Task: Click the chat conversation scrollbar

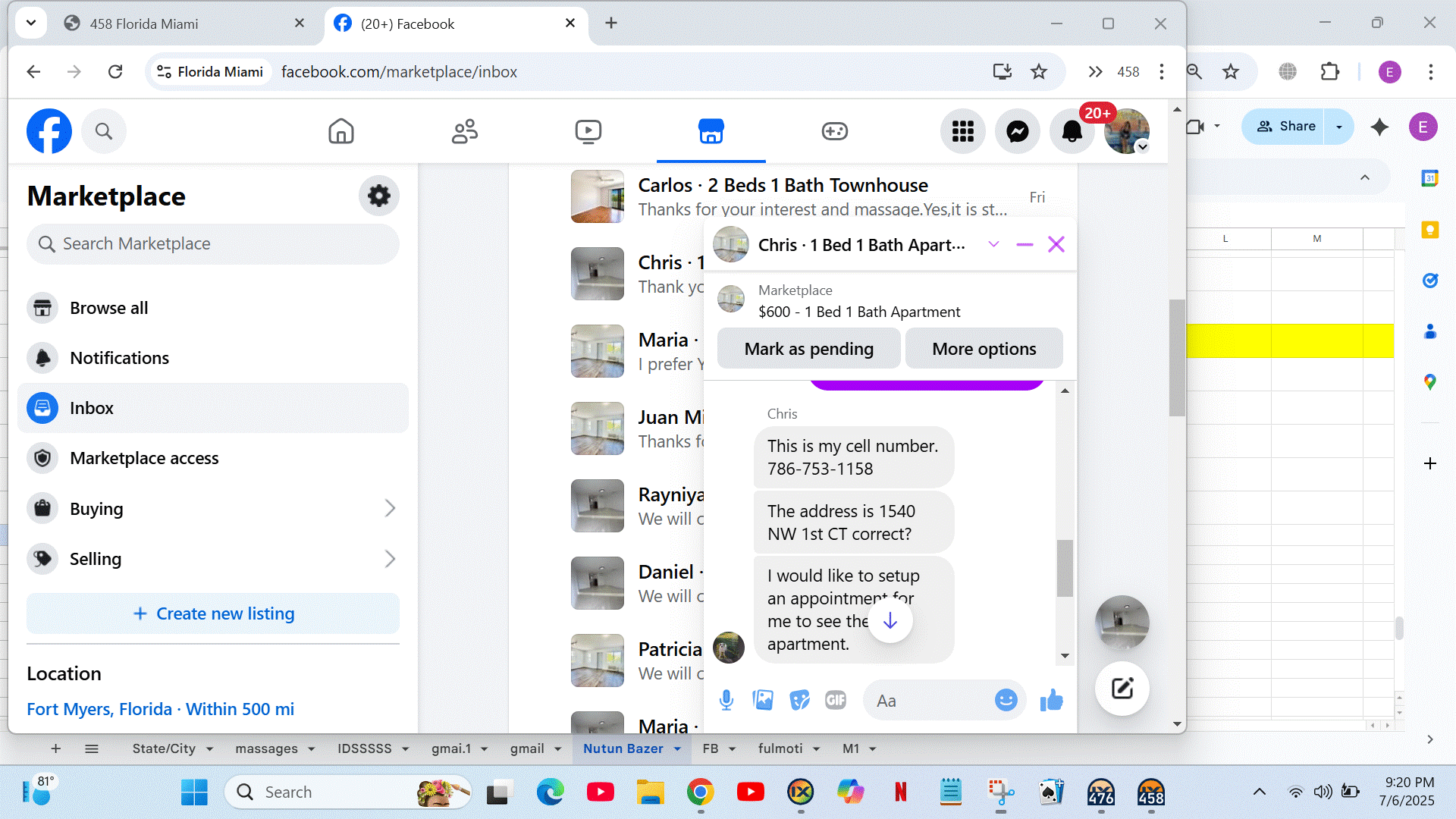Action: pyautogui.click(x=1065, y=567)
